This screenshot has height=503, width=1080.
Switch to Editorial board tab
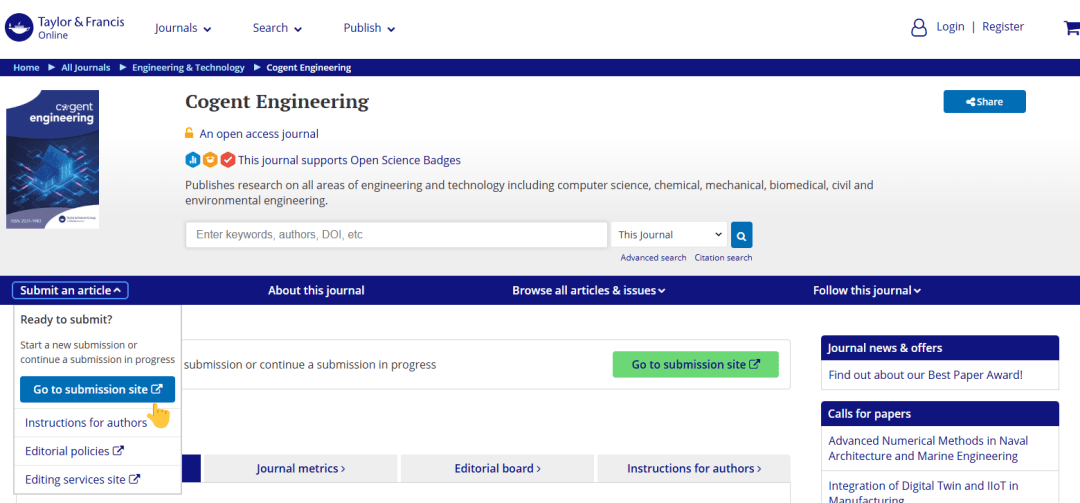pos(497,469)
